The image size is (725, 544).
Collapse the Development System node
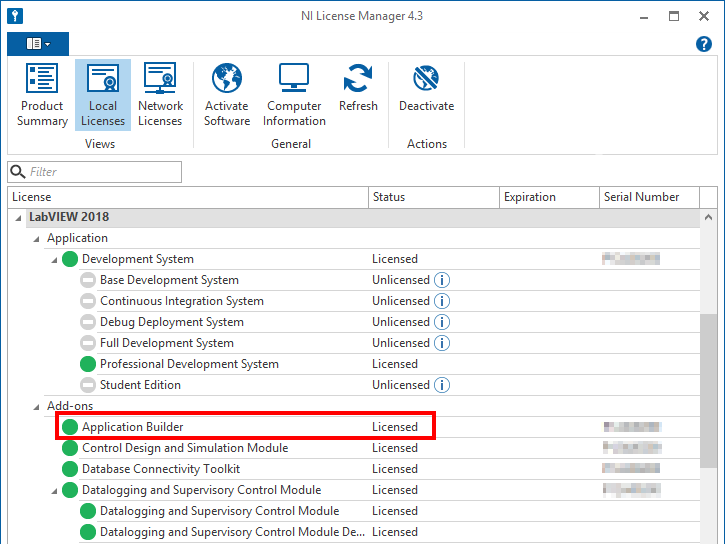coord(54,260)
